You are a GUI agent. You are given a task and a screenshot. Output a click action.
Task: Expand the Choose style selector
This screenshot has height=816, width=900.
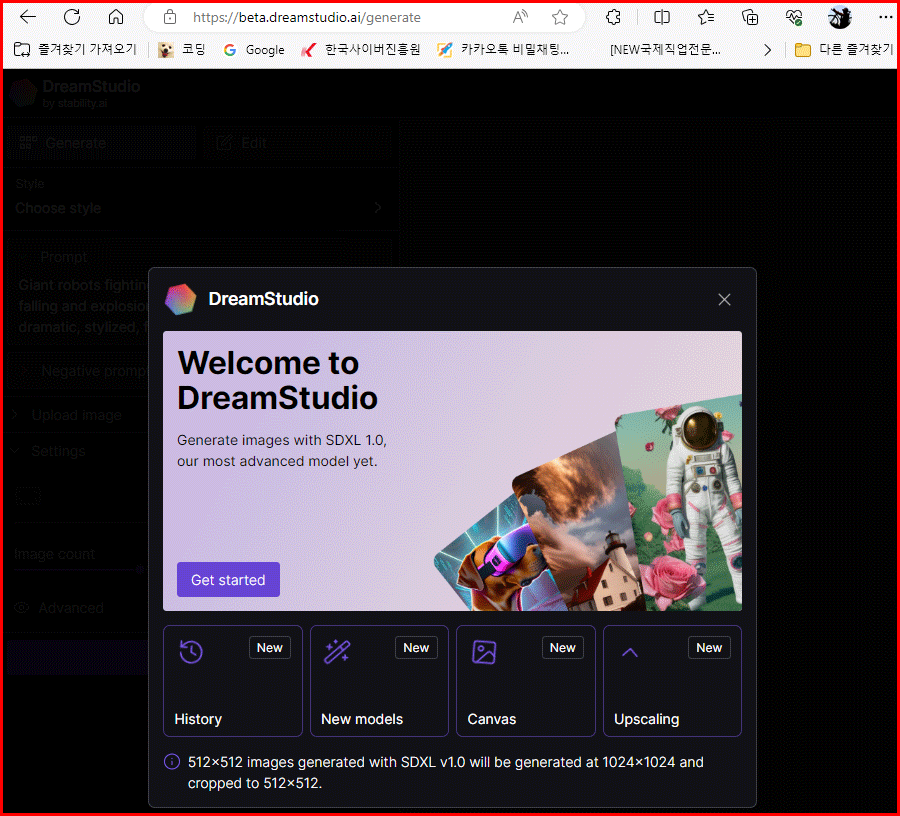(x=199, y=208)
